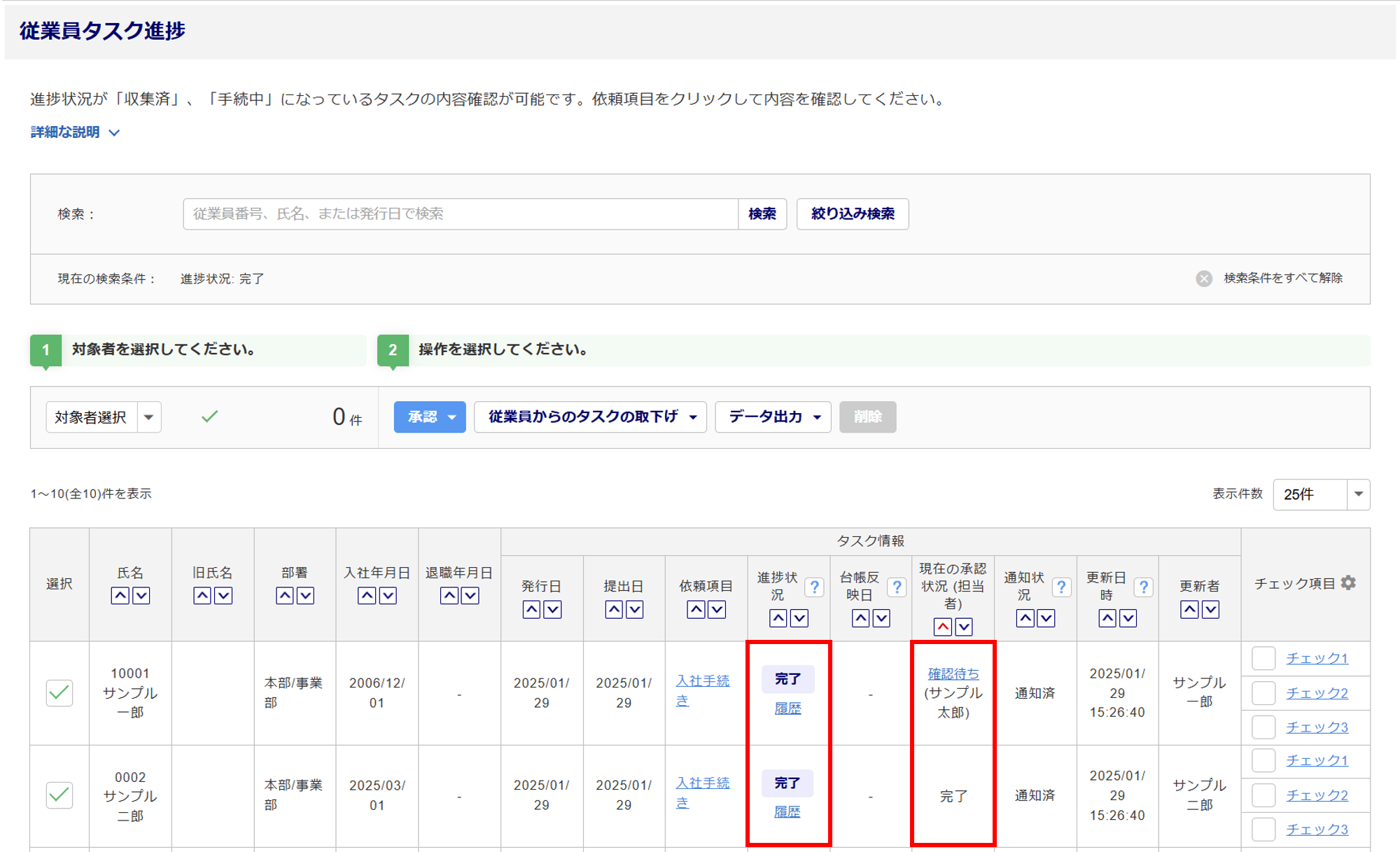
Task: Check チェック3 box in サンプル二郎 row
Action: point(1263,830)
